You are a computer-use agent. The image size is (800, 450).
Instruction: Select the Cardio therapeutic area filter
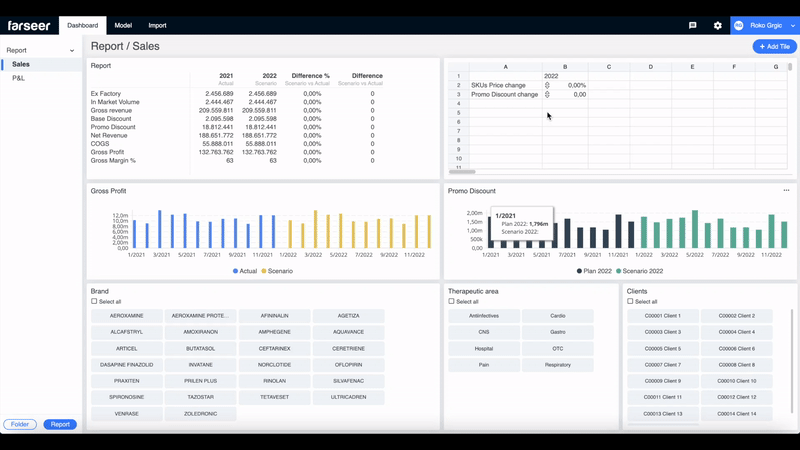point(557,316)
